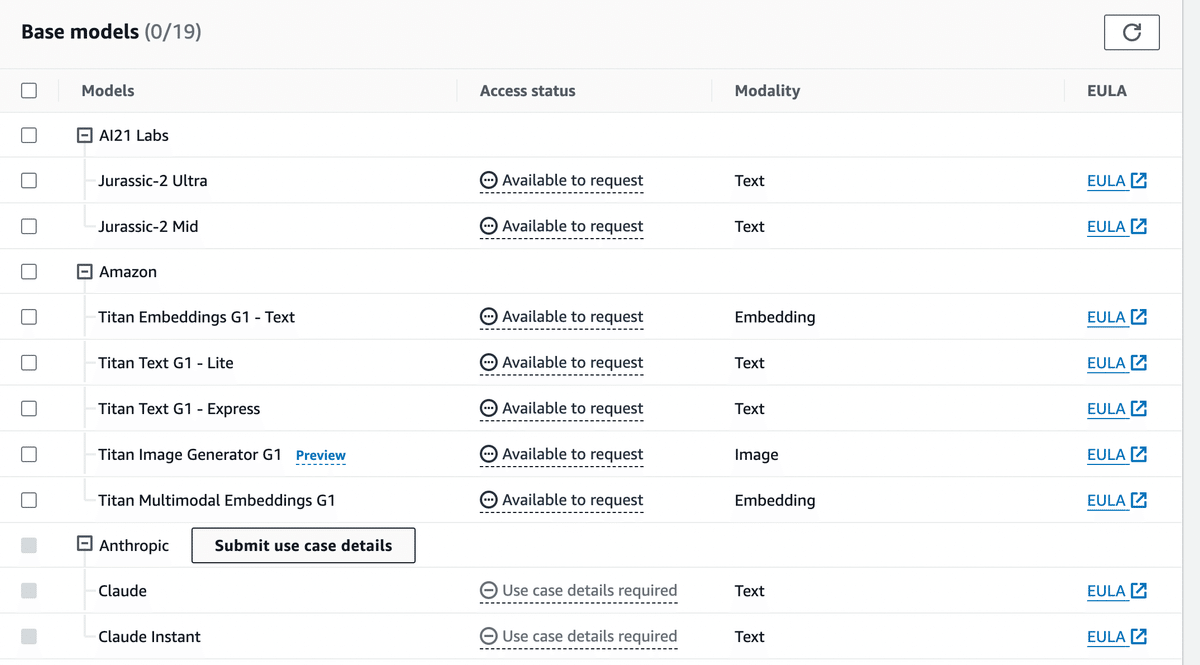Screen dimensions: 1200x665
Task: Click status icon in Titan Image Generator G1 row
Action: (x=489, y=454)
